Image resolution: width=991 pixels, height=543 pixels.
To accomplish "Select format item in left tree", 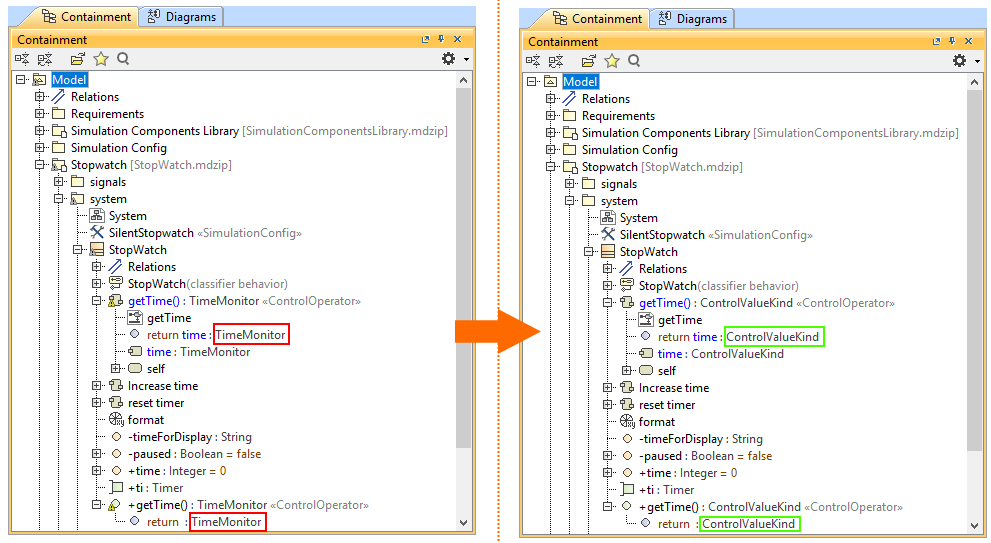I will point(145,420).
